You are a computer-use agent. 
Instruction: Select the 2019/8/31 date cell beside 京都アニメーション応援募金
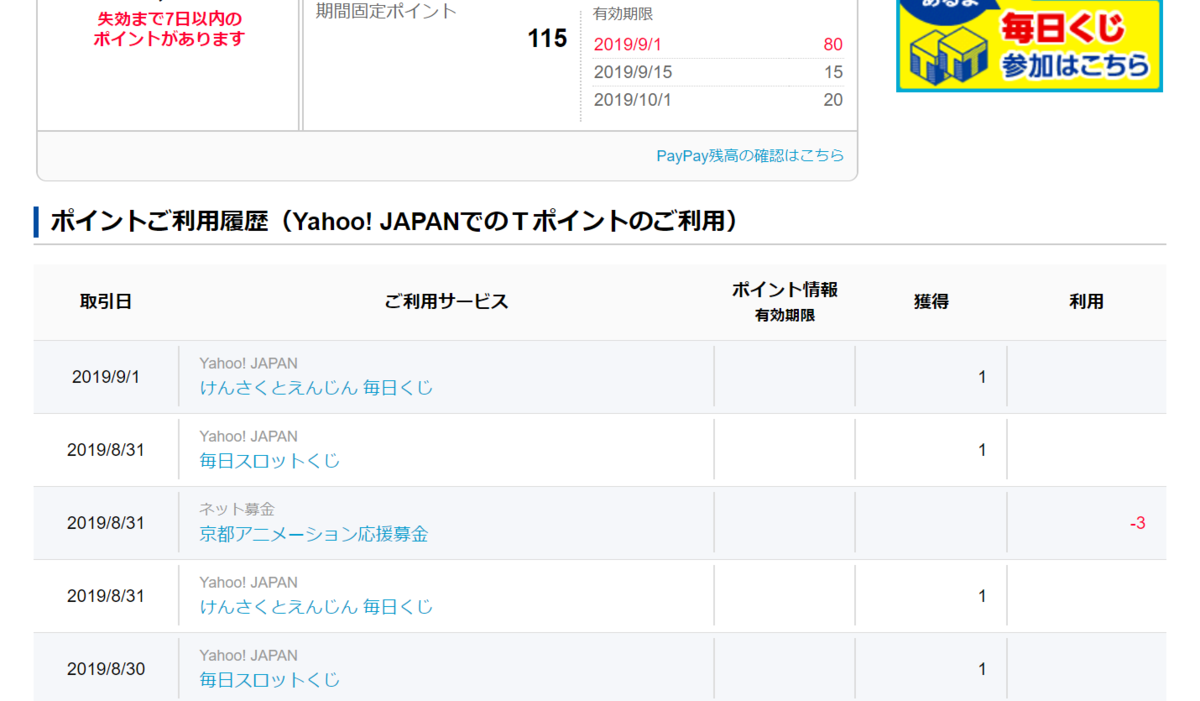point(106,523)
